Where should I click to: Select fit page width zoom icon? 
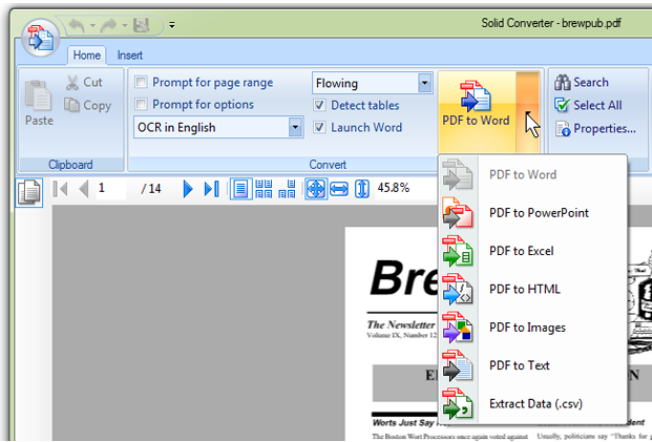point(339,189)
